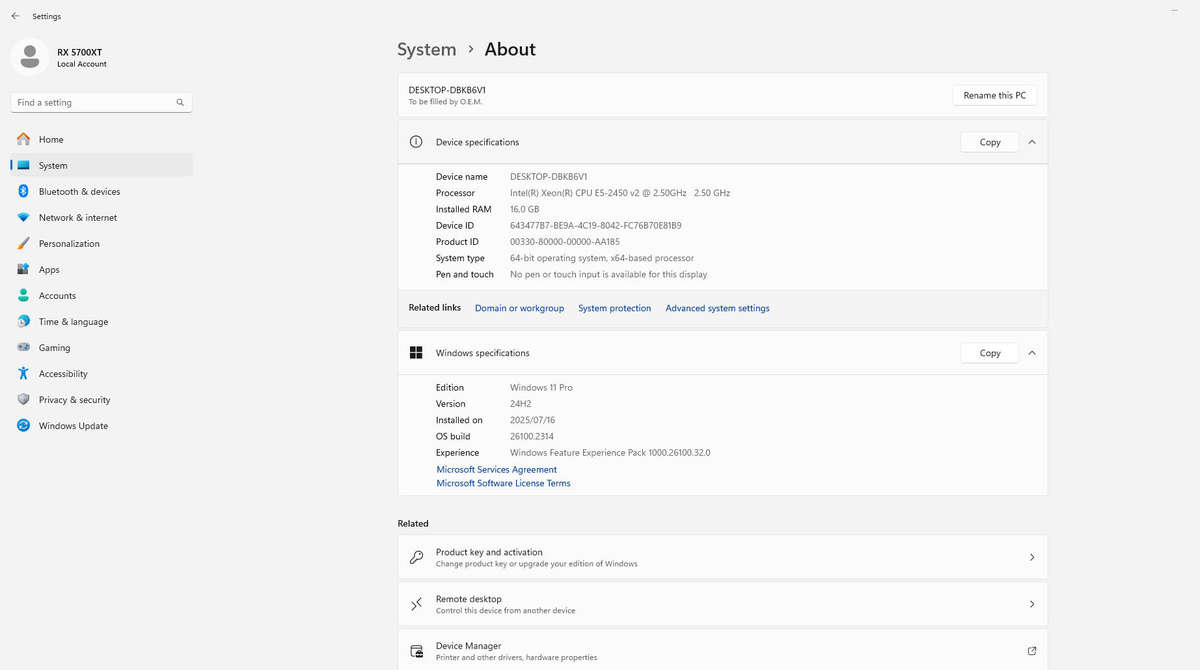
Task: Copy the Device specifications
Action: [989, 142]
